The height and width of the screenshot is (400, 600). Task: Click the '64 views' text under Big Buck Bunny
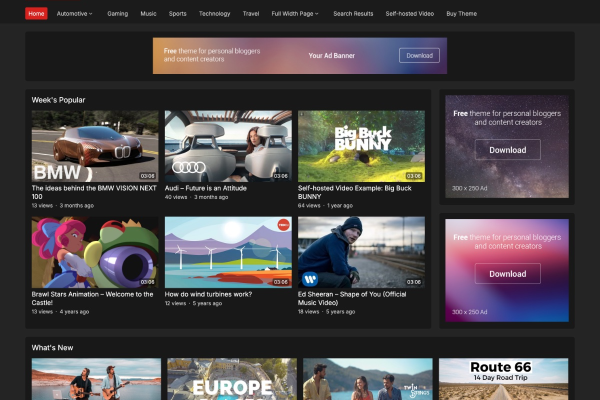pyautogui.click(x=309, y=206)
